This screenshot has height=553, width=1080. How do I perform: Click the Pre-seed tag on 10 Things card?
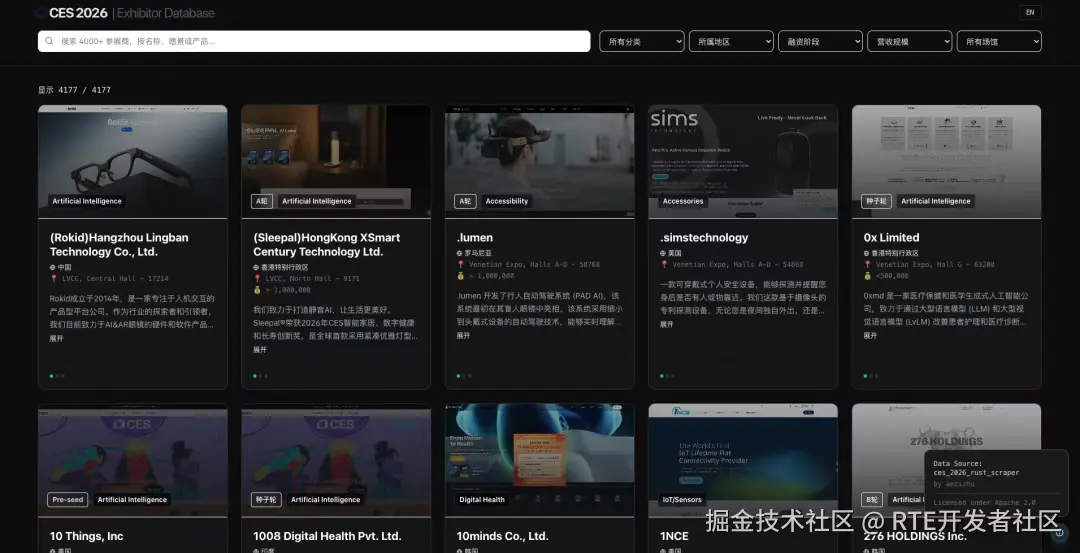(x=68, y=499)
